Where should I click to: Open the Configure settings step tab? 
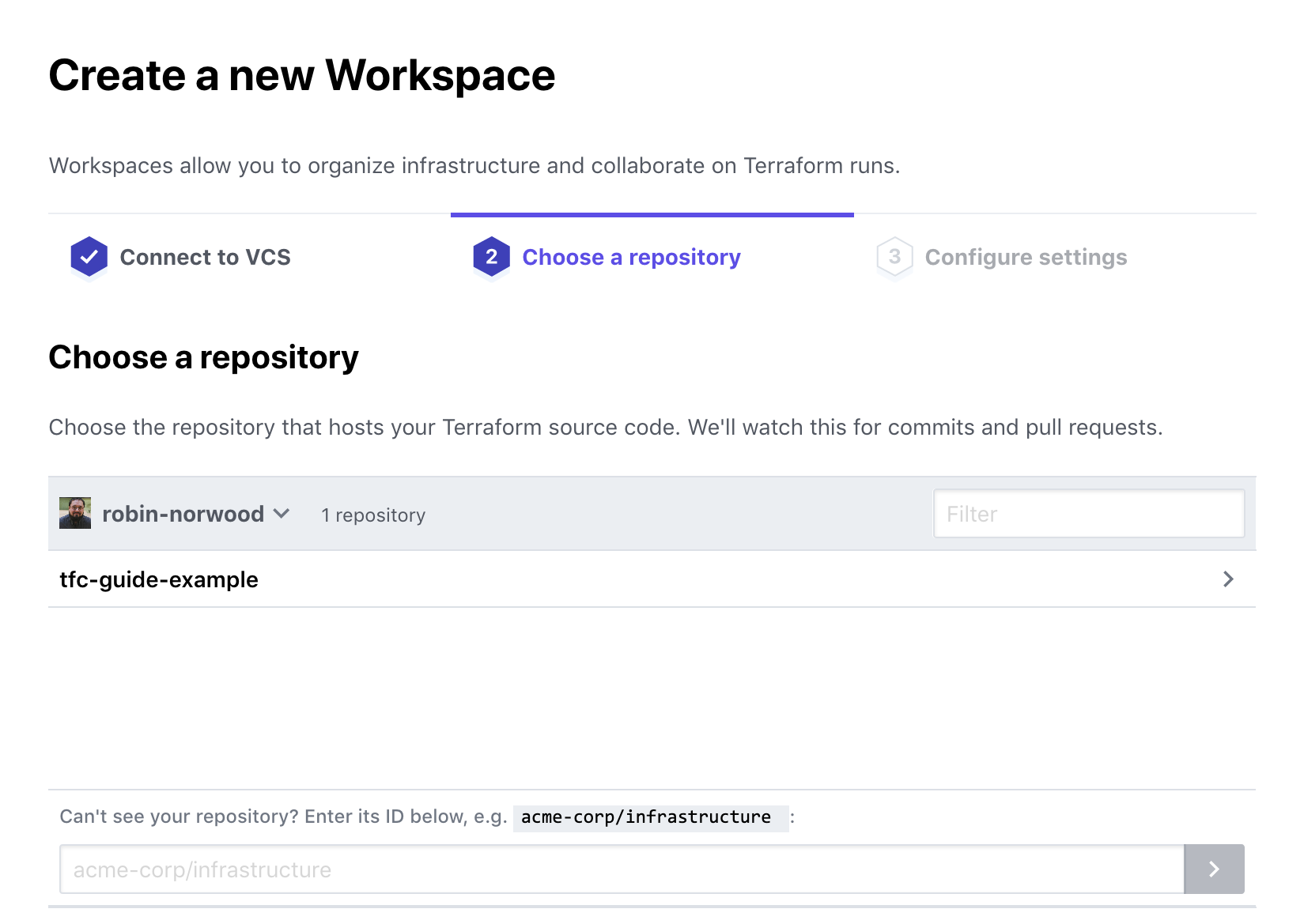[1026, 258]
